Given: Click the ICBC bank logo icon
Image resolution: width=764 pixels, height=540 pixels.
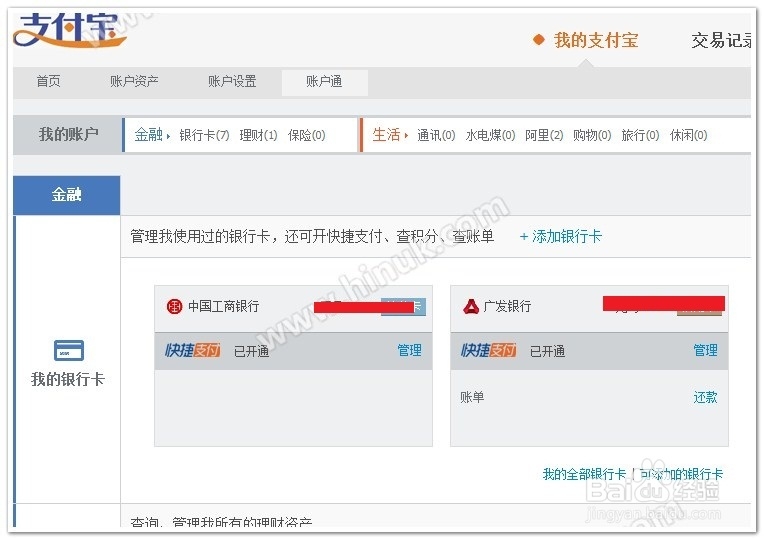Looking at the screenshot, I should 174,307.
